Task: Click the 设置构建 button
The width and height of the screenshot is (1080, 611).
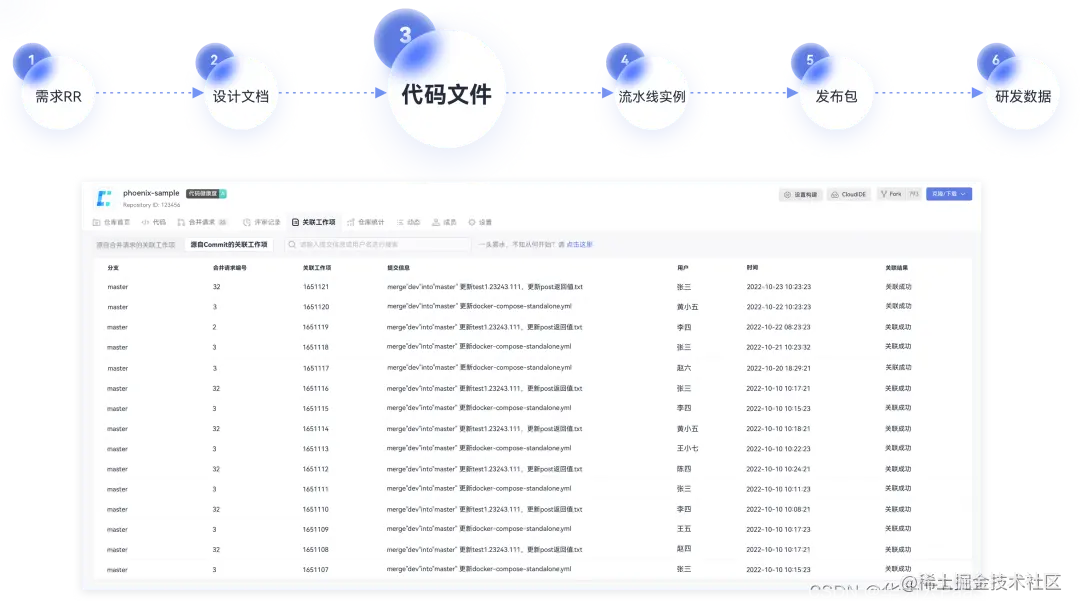Action: point(800,194)
